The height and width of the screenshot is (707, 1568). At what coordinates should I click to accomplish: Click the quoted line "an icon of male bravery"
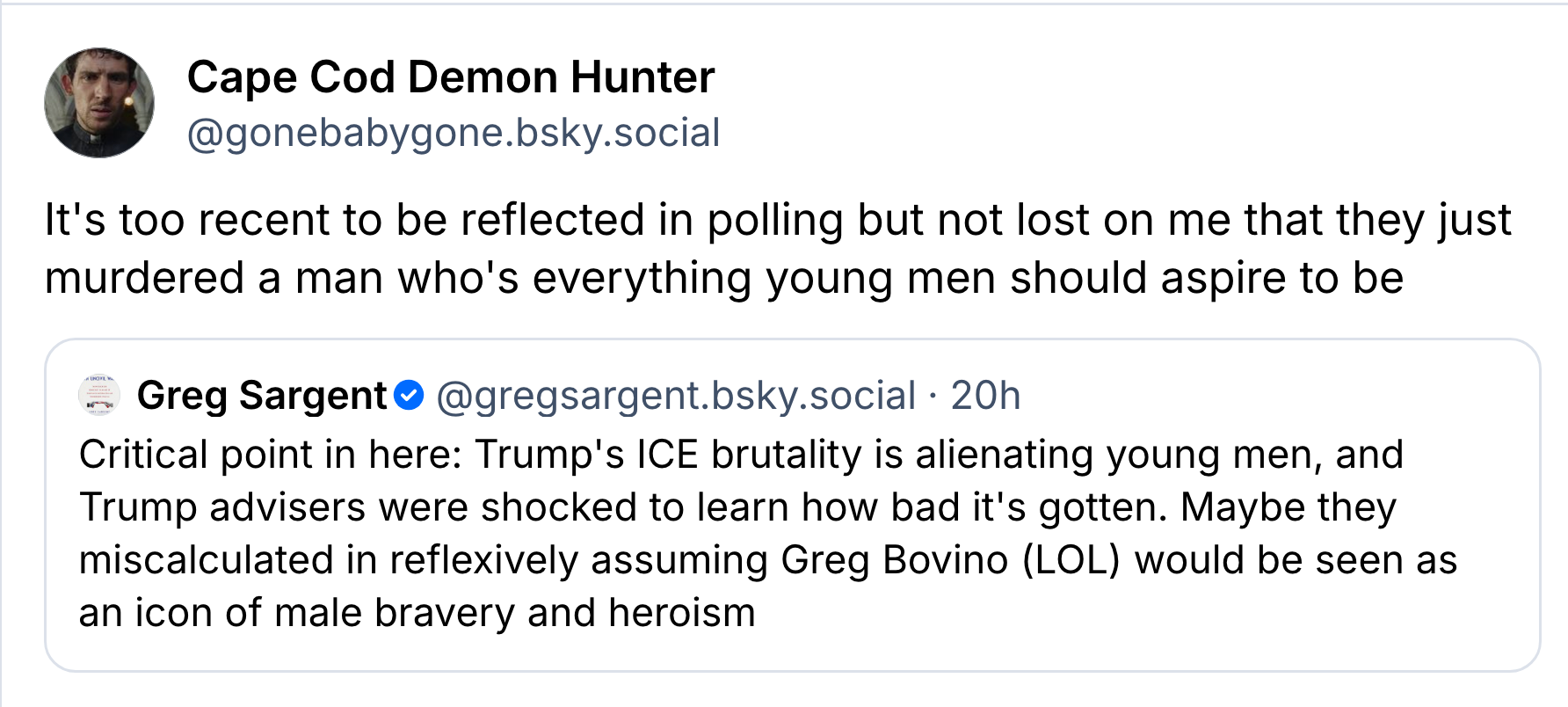[417, 613]
